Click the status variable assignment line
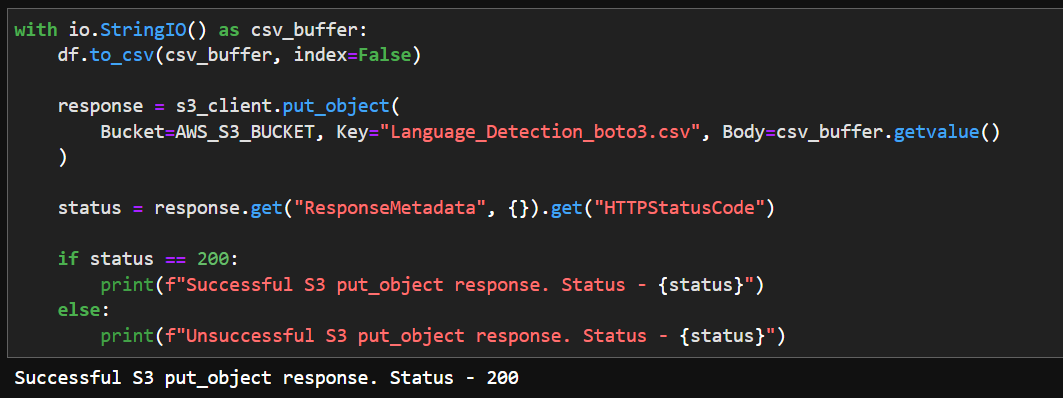This screenshot has width=1063, height=398. pos(416,208)
